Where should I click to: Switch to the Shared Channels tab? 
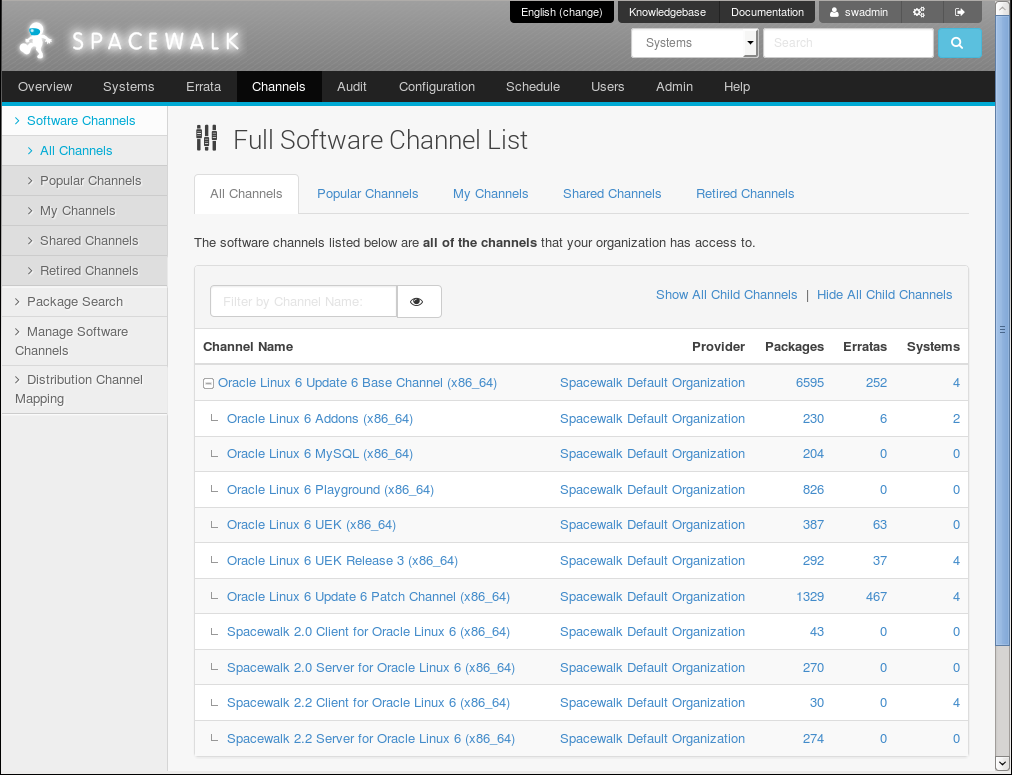click(612, 194)
